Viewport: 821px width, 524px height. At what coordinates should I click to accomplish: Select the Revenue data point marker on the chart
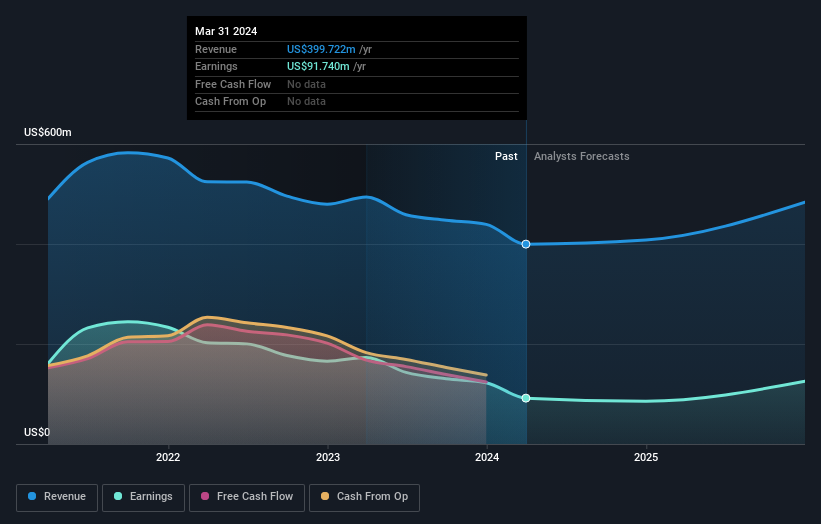[x=526, y=244]
